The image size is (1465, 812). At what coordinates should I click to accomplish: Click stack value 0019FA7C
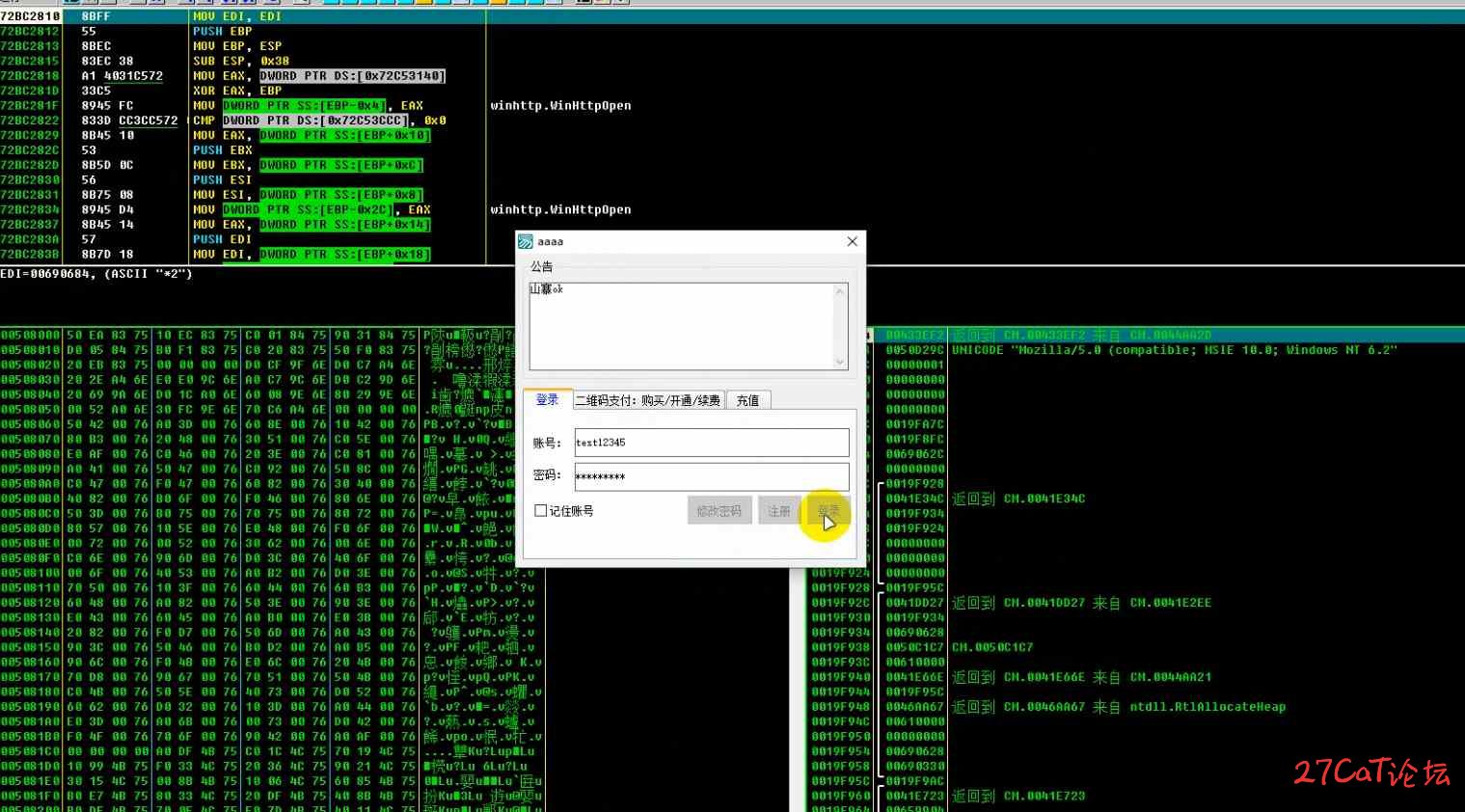click(915, 424)
